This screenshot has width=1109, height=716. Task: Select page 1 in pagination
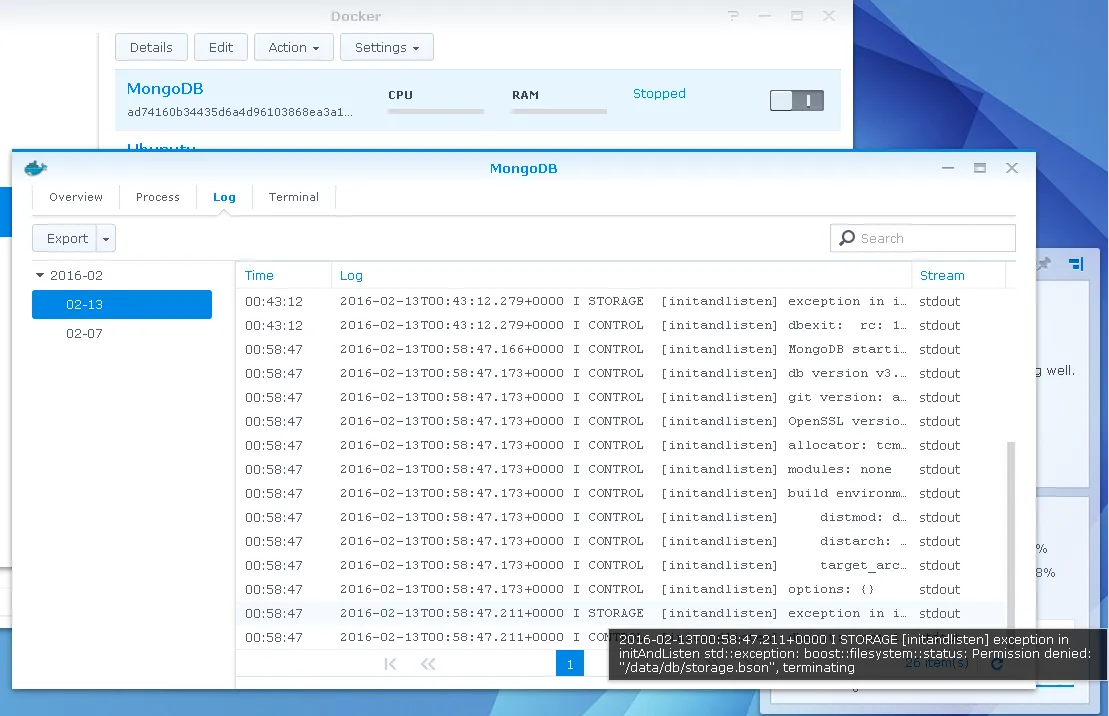(x=570, y=664)
